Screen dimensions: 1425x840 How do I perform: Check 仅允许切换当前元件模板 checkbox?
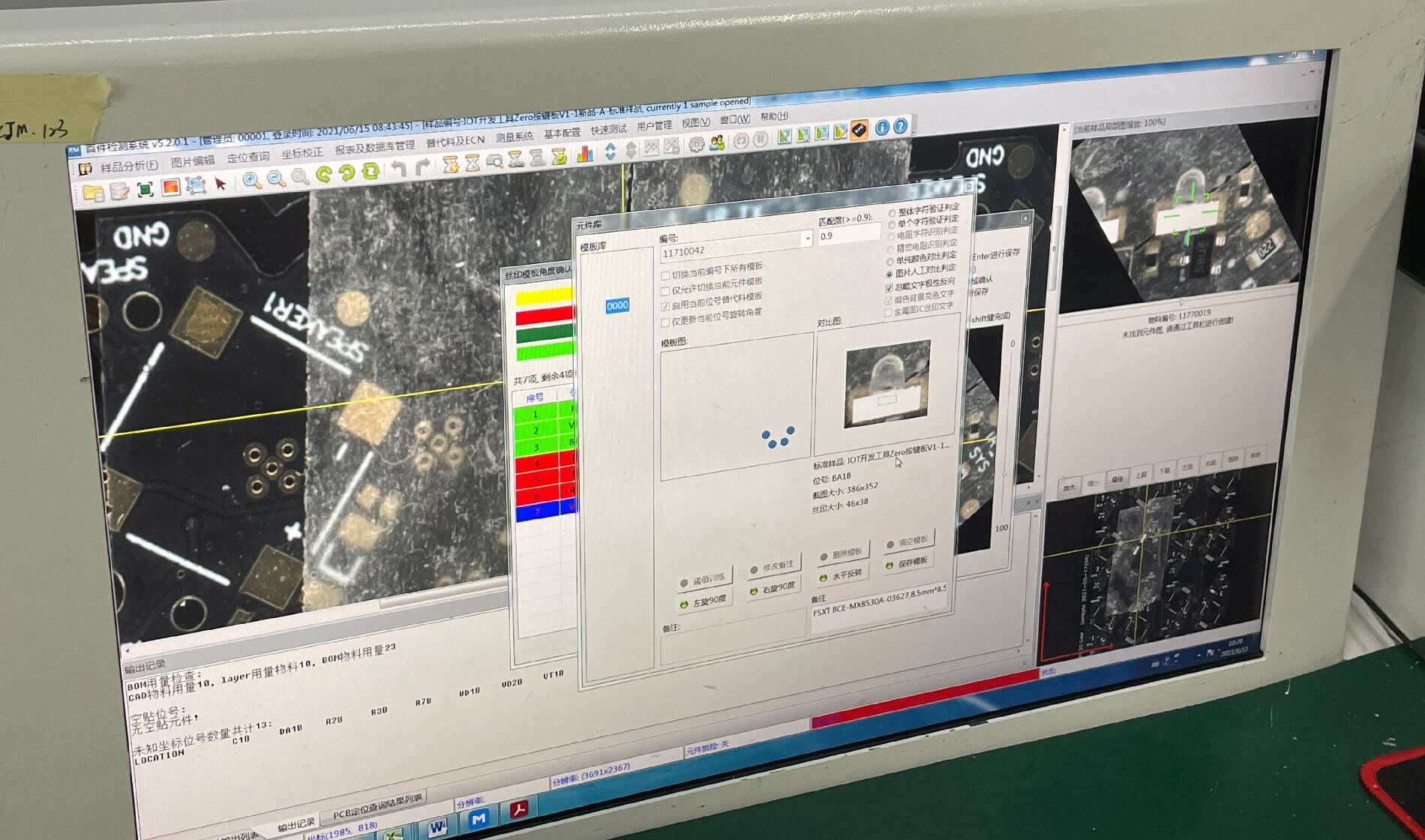pos(664,291)
